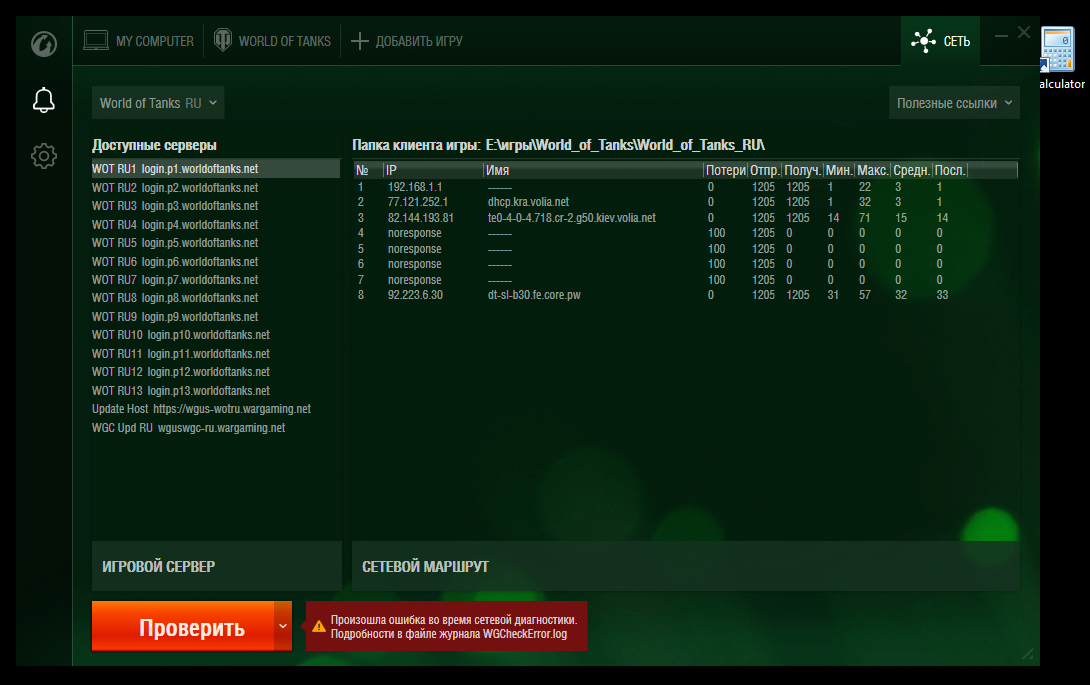This screenshot has width=1090, height=685.
Task: Select server WOT RU8 login.p8
Action: 215,298
